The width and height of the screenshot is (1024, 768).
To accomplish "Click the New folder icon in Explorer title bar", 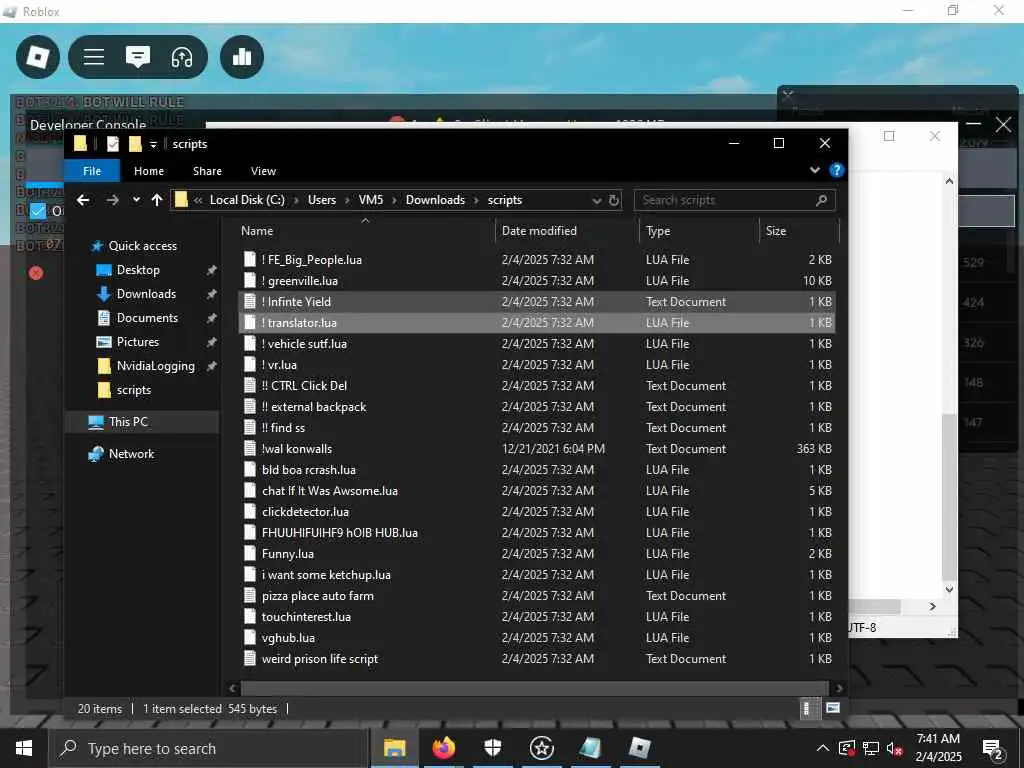I will tap(135, 144).
